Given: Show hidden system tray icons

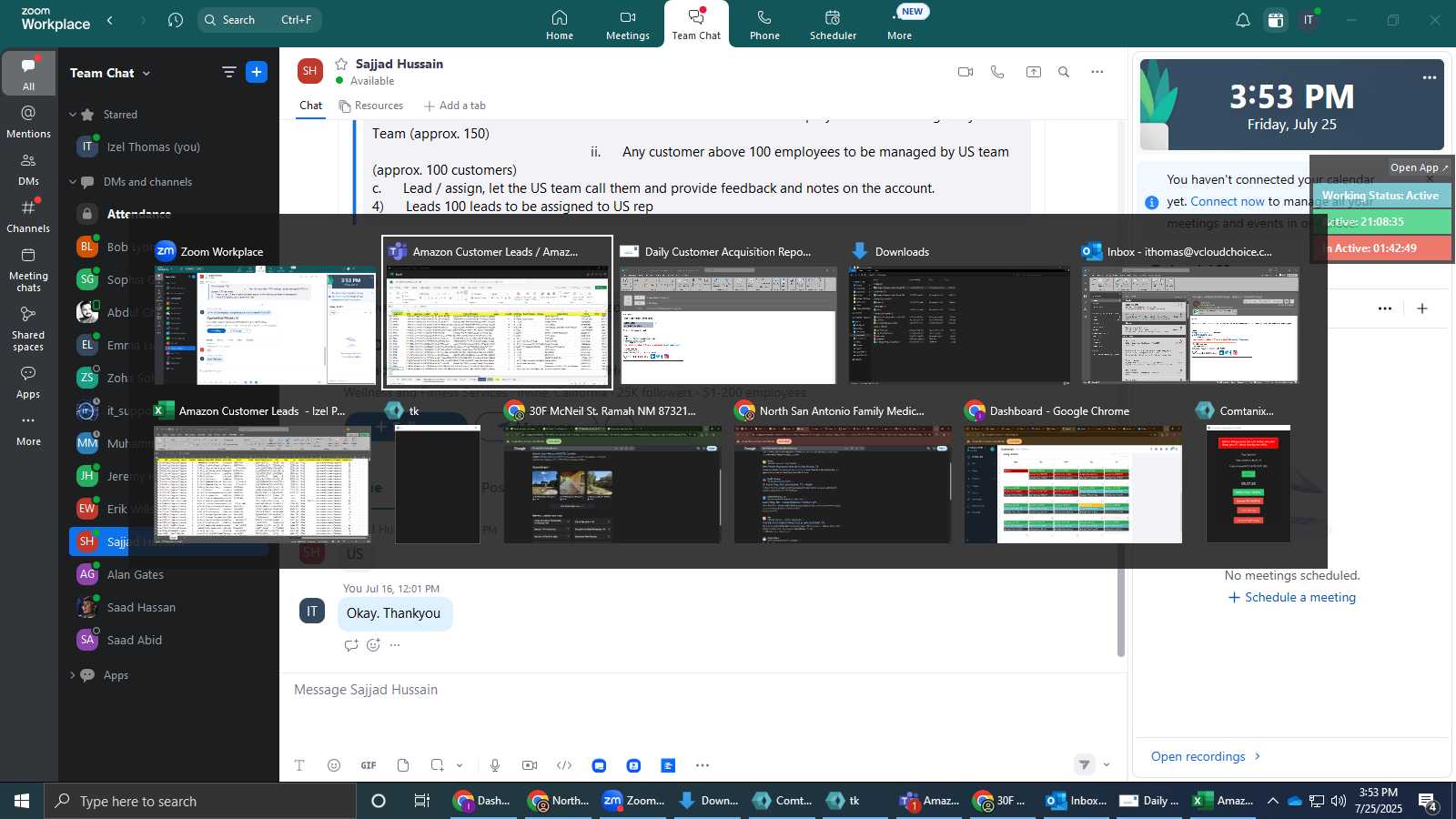Looking at the screenshot, I should 1272,801.
